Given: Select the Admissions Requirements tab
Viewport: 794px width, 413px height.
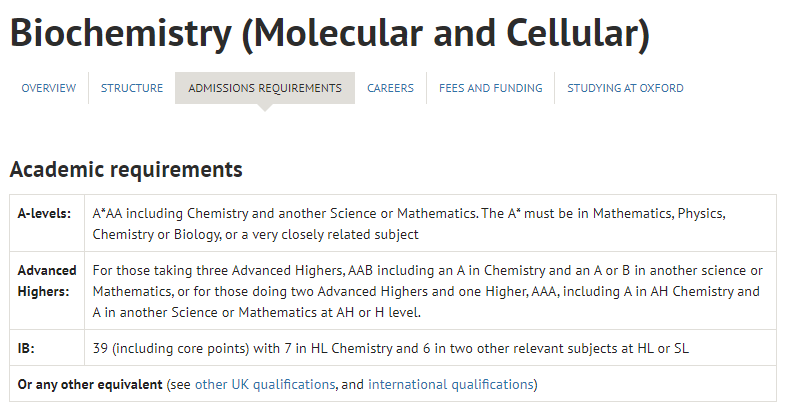Looking at the screenshot, I should coord(265,88).
